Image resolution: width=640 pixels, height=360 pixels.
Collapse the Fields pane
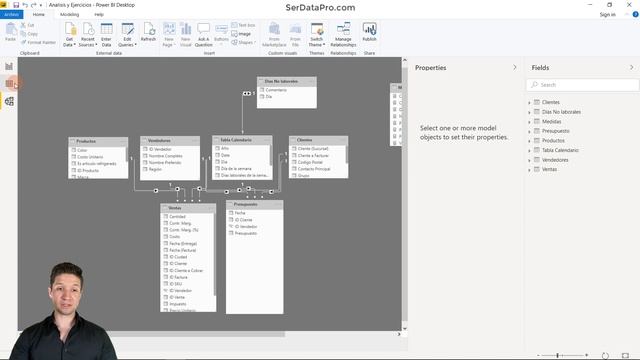point(631,67)
